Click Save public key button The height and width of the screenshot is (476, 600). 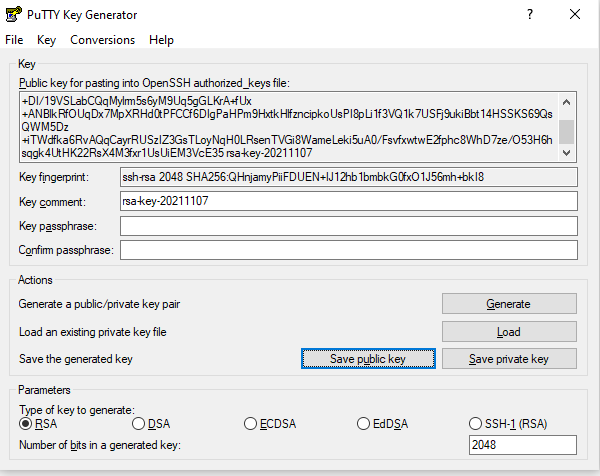click(368, 359)
